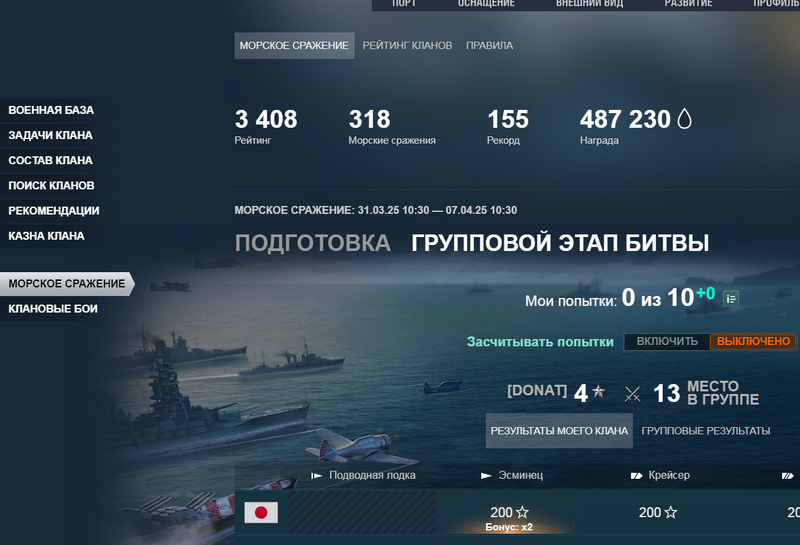
Task: Show ГРУППОВЫЕ РЕЗУЛЬТАТЫ tab
Action: point(706,431)
